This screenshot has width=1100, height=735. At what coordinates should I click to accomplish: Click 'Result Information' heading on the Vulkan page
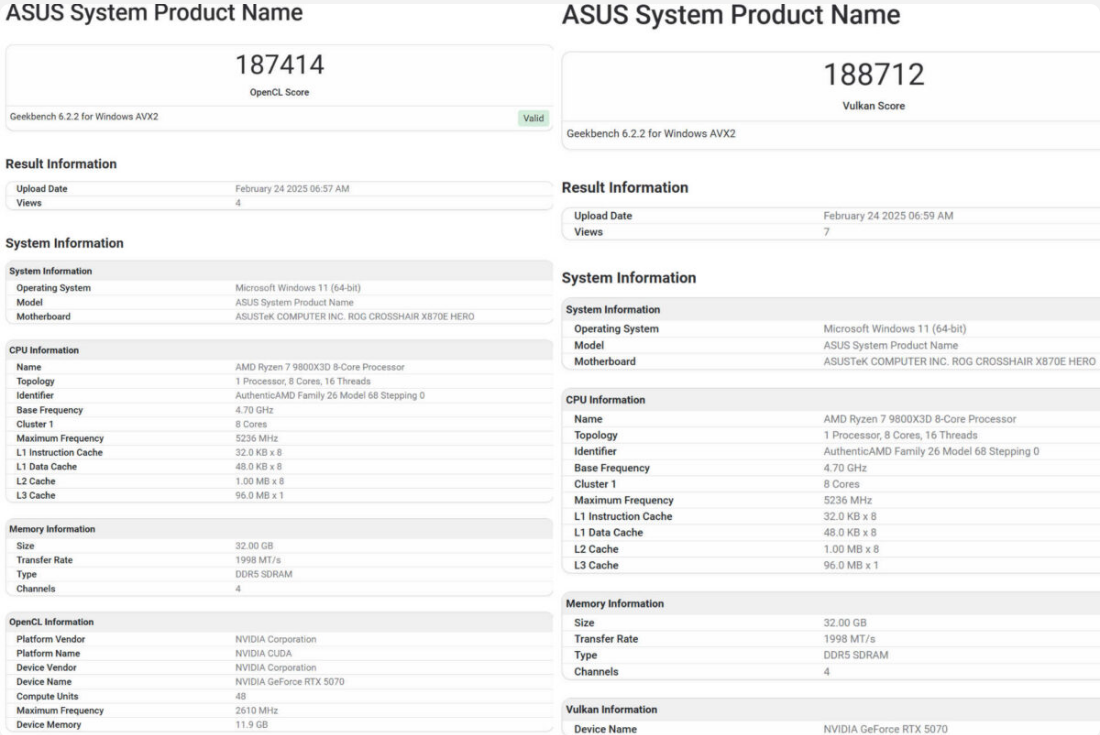[x=624, y=187]
